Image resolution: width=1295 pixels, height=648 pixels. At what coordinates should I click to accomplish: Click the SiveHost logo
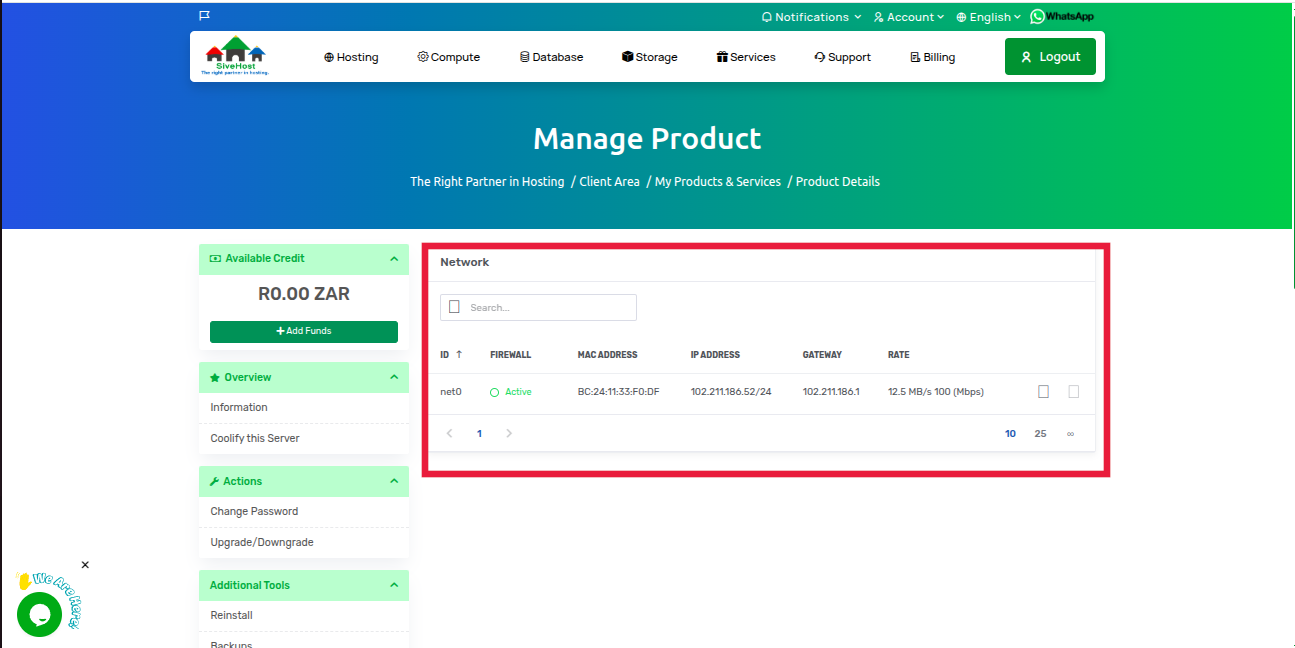coord(236,56)
